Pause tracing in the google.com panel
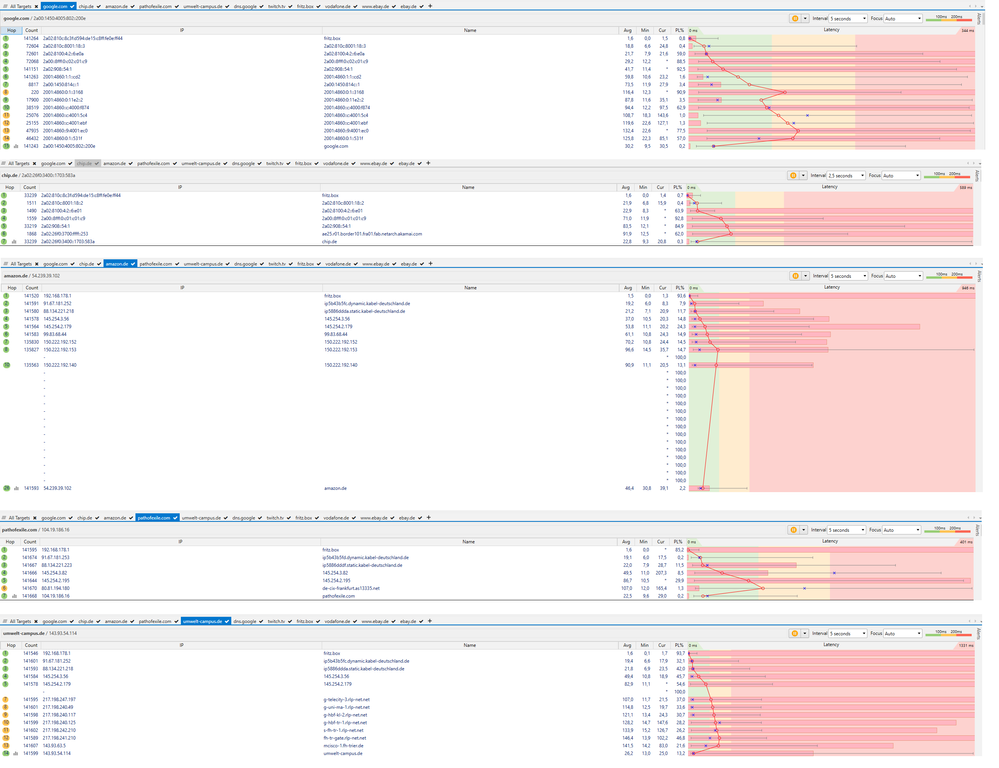This screenshot has height=768, width=999. (x=794, y=18)
